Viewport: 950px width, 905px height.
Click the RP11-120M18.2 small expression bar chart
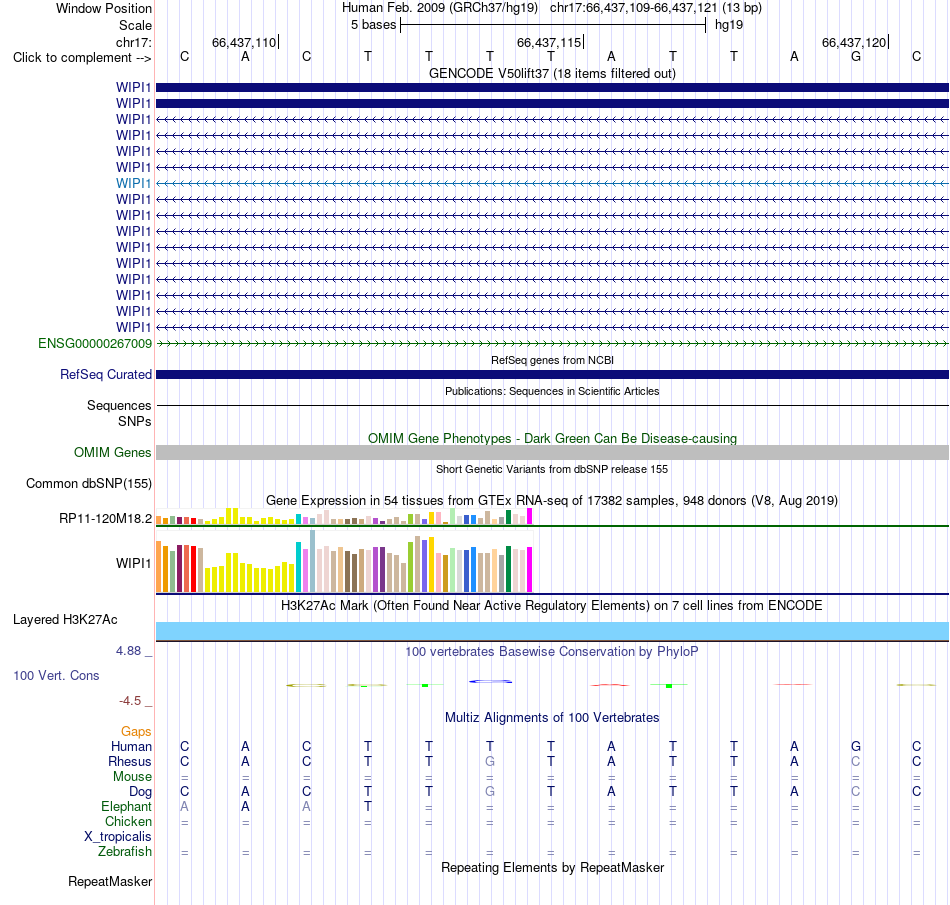click(344, 516)
